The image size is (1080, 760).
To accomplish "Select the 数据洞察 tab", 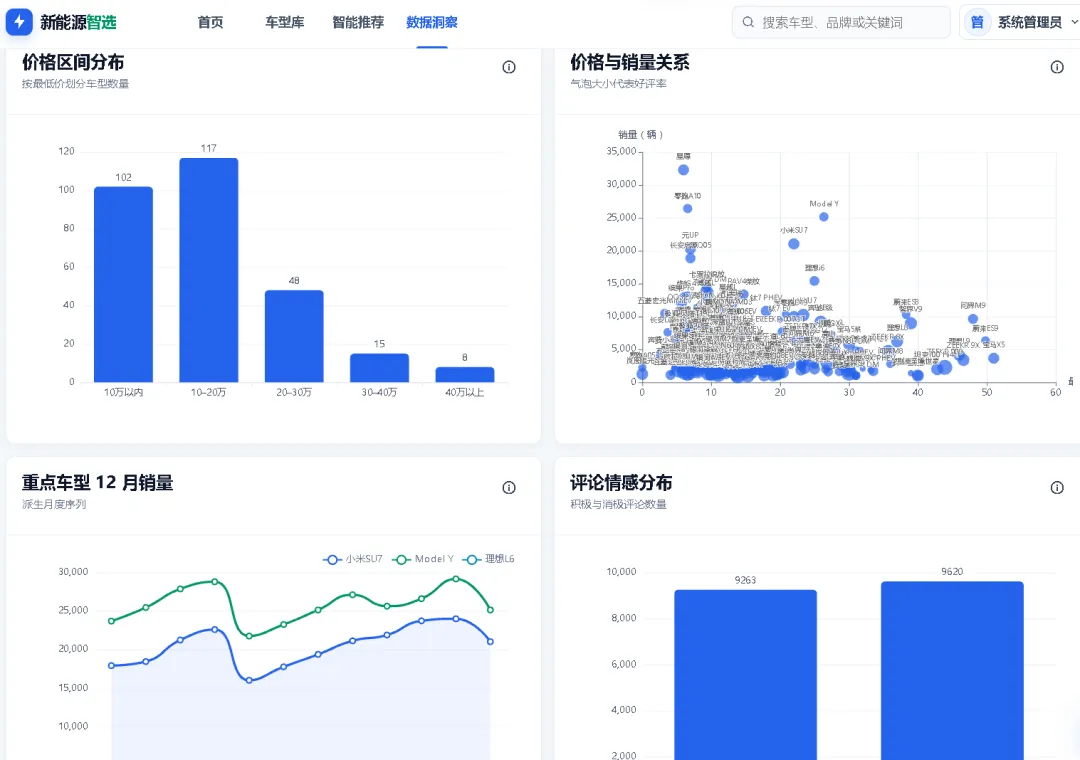I will point(432,22).
